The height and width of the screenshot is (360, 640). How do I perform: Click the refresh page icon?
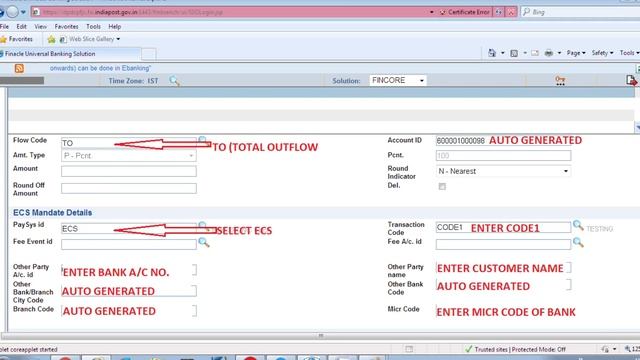coord(499,12)
